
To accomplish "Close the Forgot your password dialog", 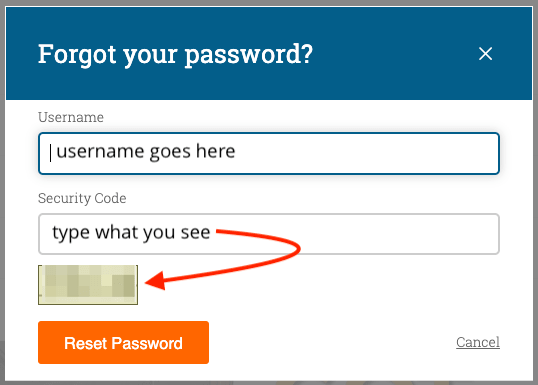I will click(x=485, y=54).
